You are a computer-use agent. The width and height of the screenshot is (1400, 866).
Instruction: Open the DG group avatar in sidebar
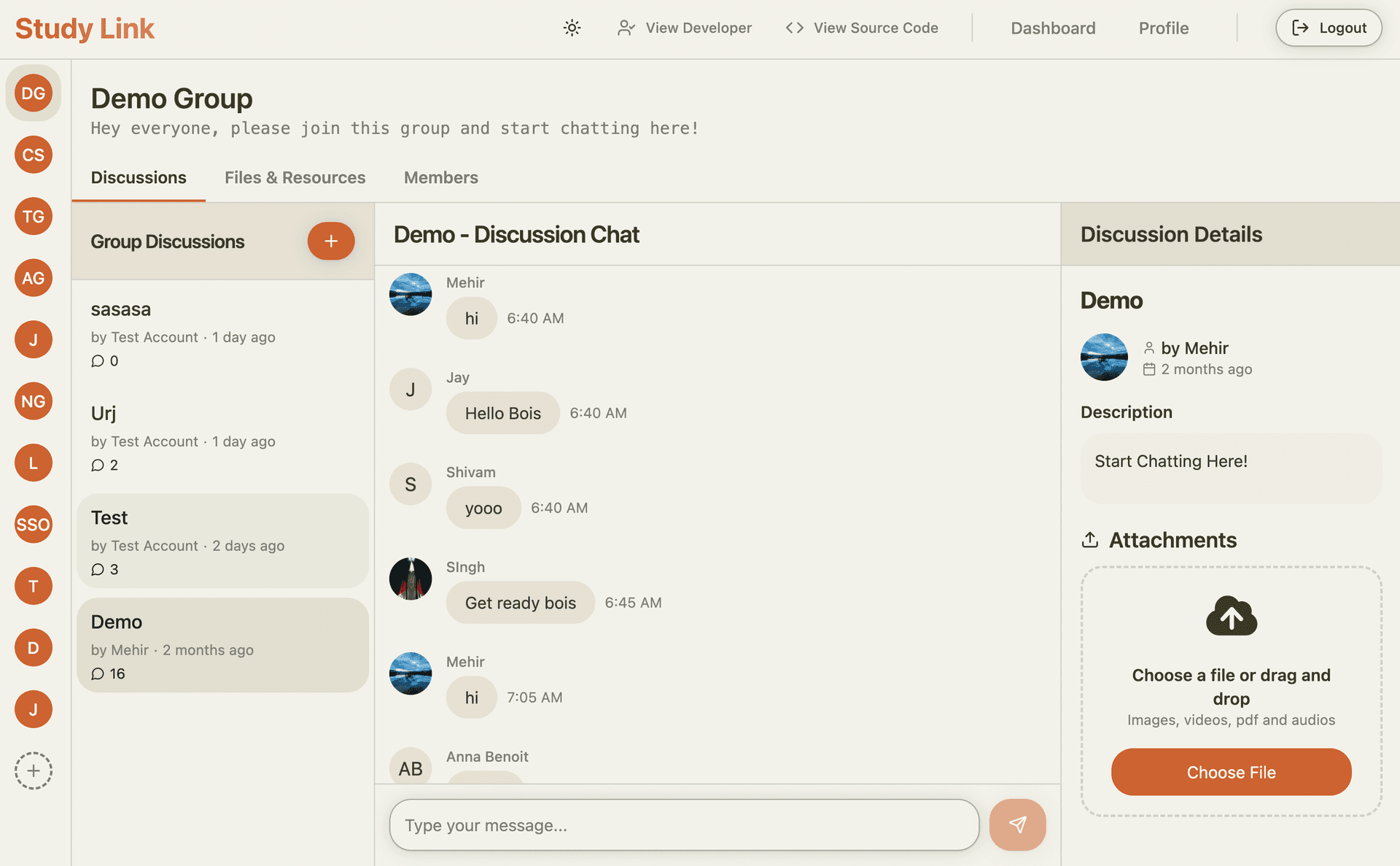point(34,93)
